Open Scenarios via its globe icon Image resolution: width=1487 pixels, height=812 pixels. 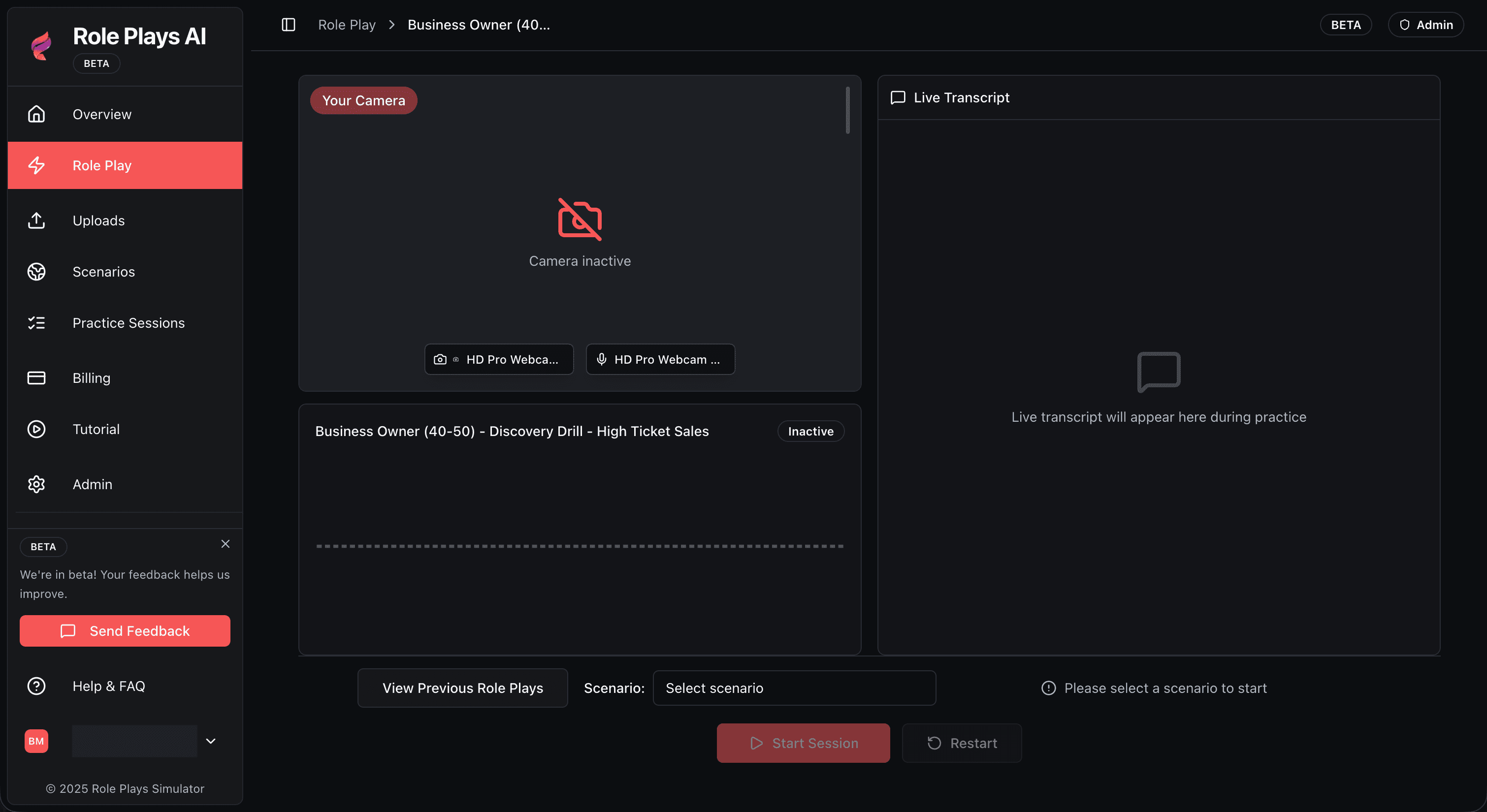click(36, 272)
